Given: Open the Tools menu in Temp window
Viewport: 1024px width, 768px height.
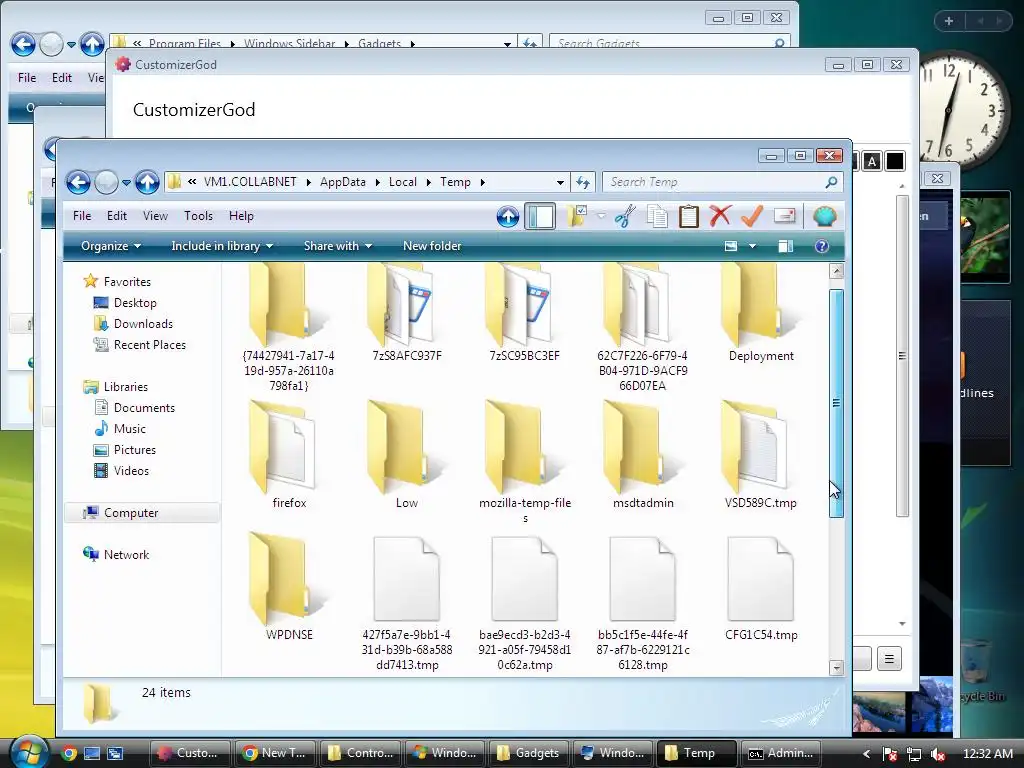Looking at the screenshot, I should pyautogui.click(x=199, y=216).
